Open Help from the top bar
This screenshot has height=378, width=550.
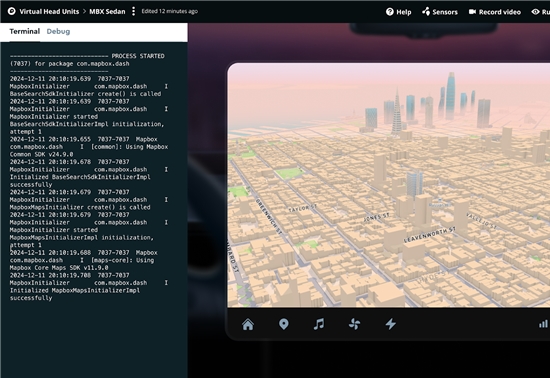pos(398,12)
